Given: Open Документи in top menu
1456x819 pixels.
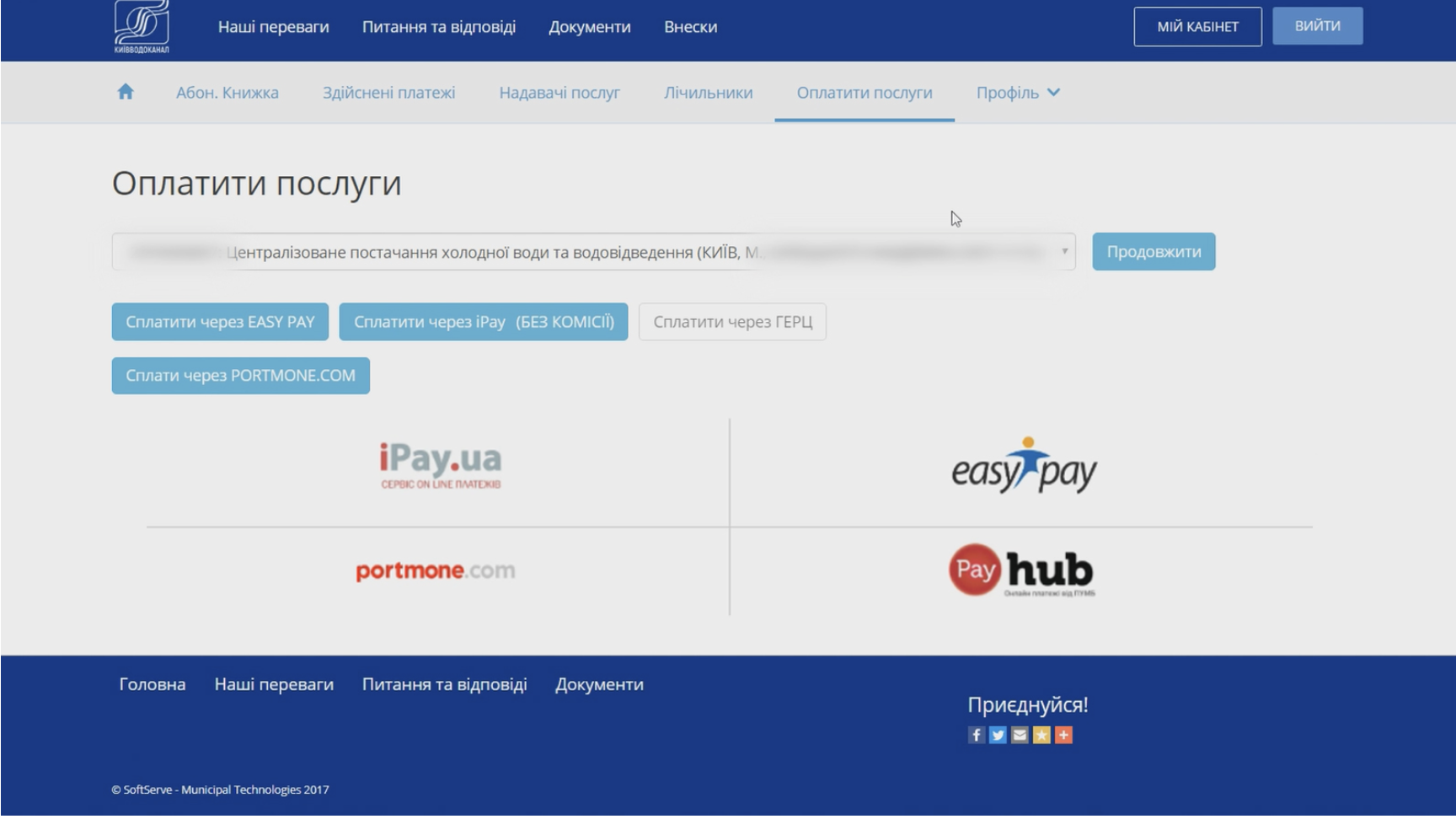Looking at the screenshot, I should pos(589,27).
